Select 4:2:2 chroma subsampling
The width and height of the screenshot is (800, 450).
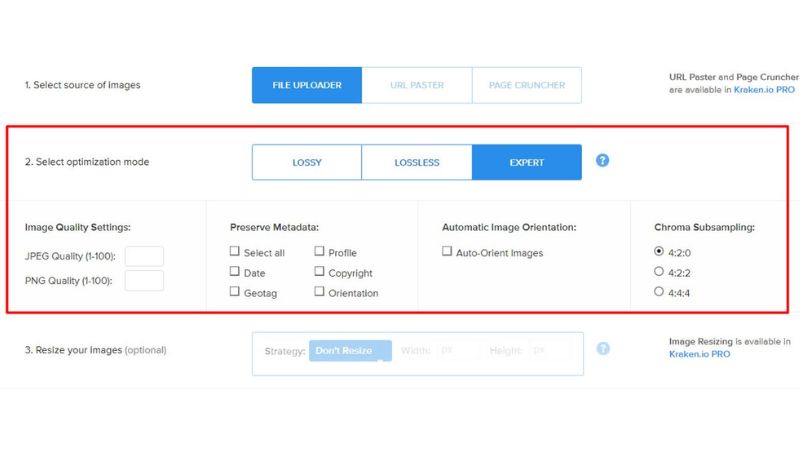click(x=659, y=271)
